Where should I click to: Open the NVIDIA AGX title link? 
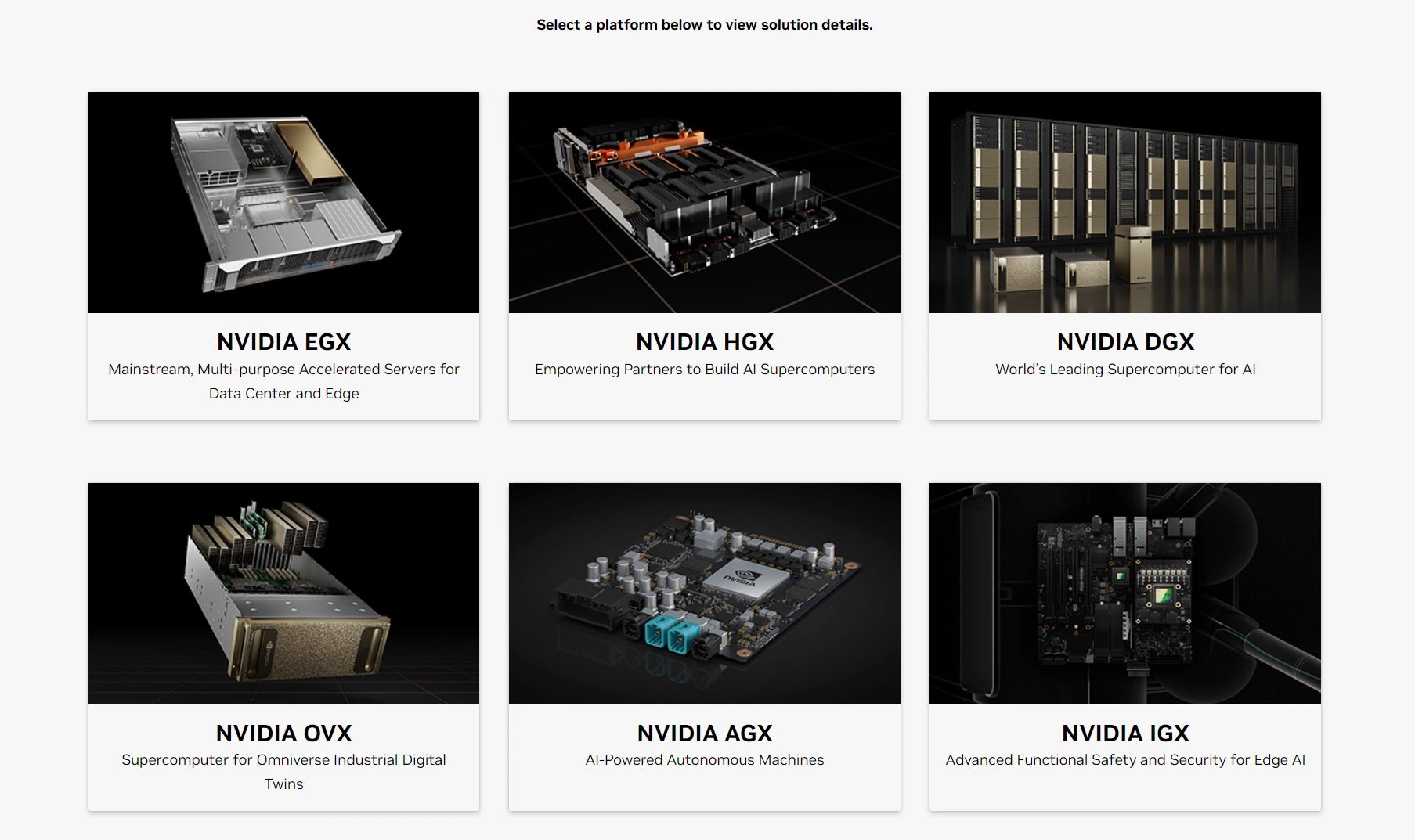coord(704,734)
